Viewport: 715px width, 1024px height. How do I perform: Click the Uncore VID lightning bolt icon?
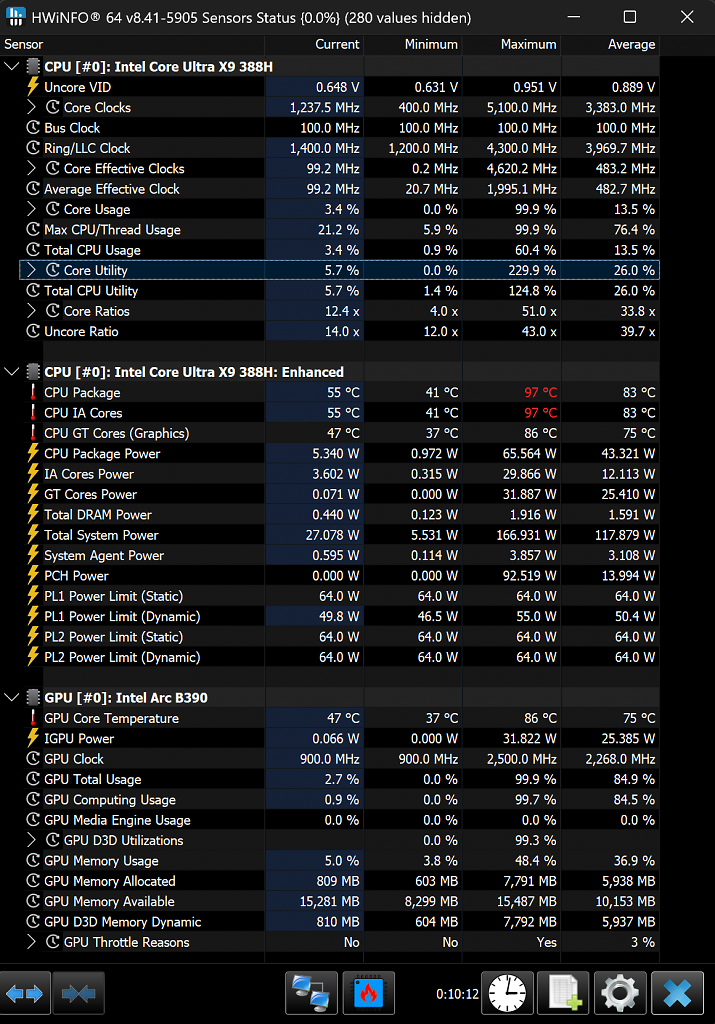33,87
